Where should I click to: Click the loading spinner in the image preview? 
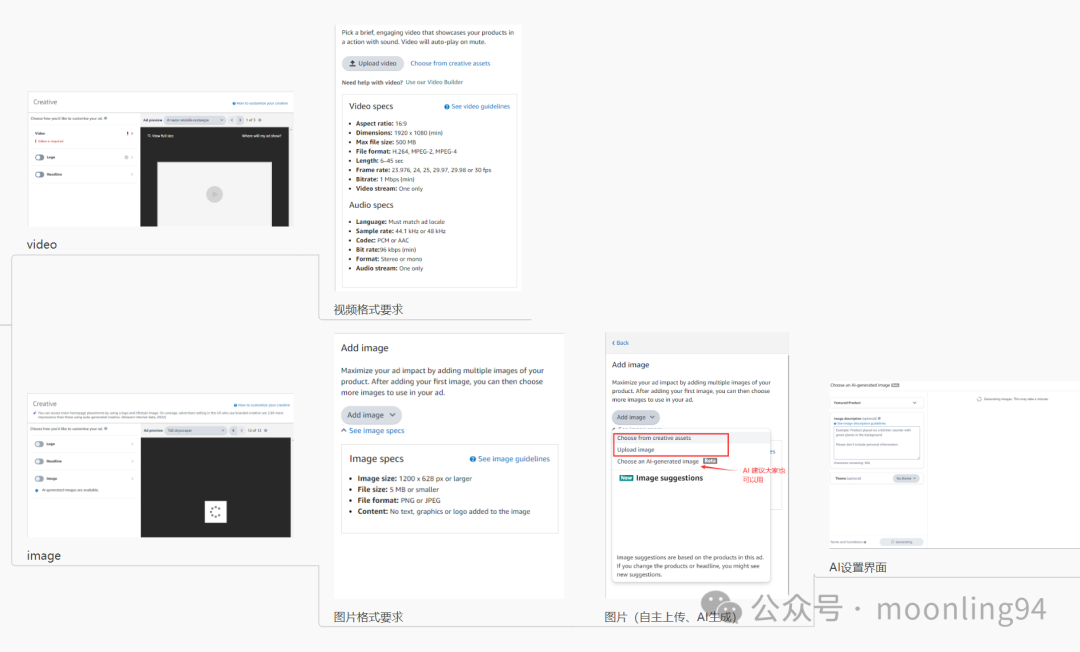click(216, 511)
